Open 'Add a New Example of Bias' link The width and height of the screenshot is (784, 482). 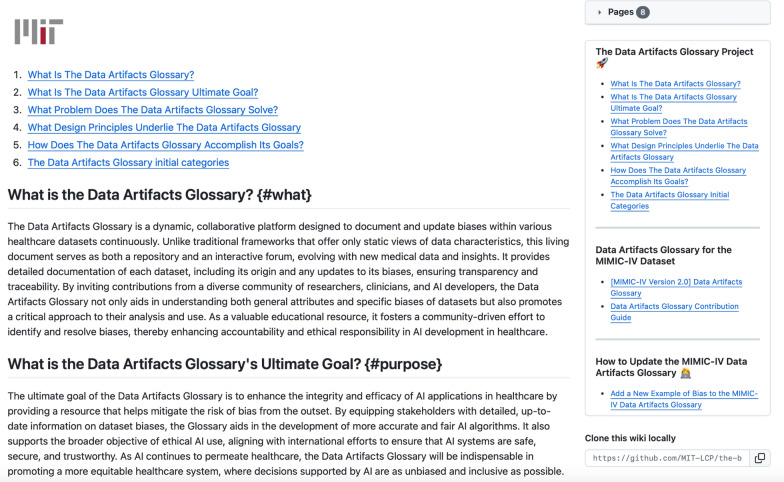[x=683, y=399]
